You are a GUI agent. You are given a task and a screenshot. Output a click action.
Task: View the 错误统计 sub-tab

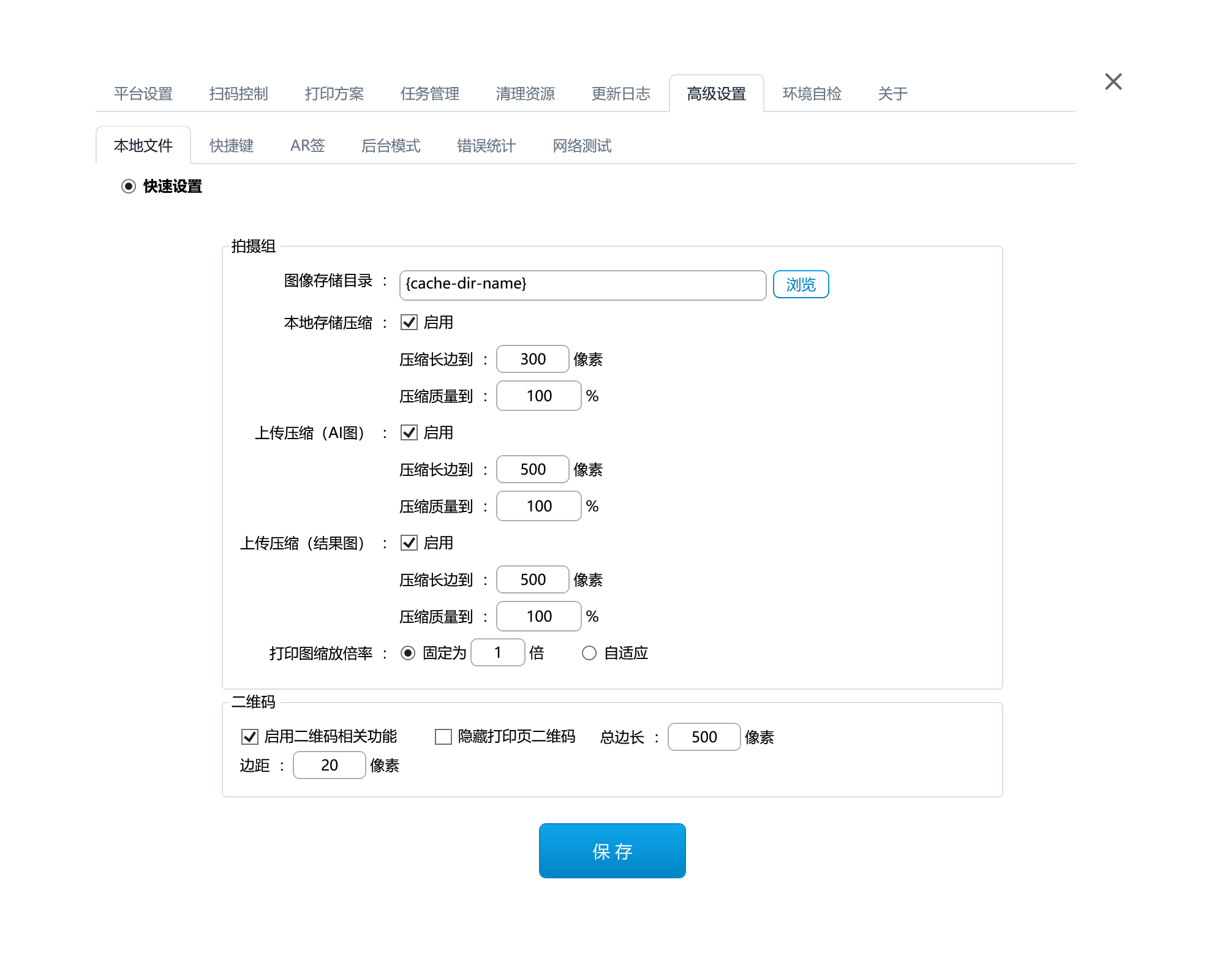[486, 146]
